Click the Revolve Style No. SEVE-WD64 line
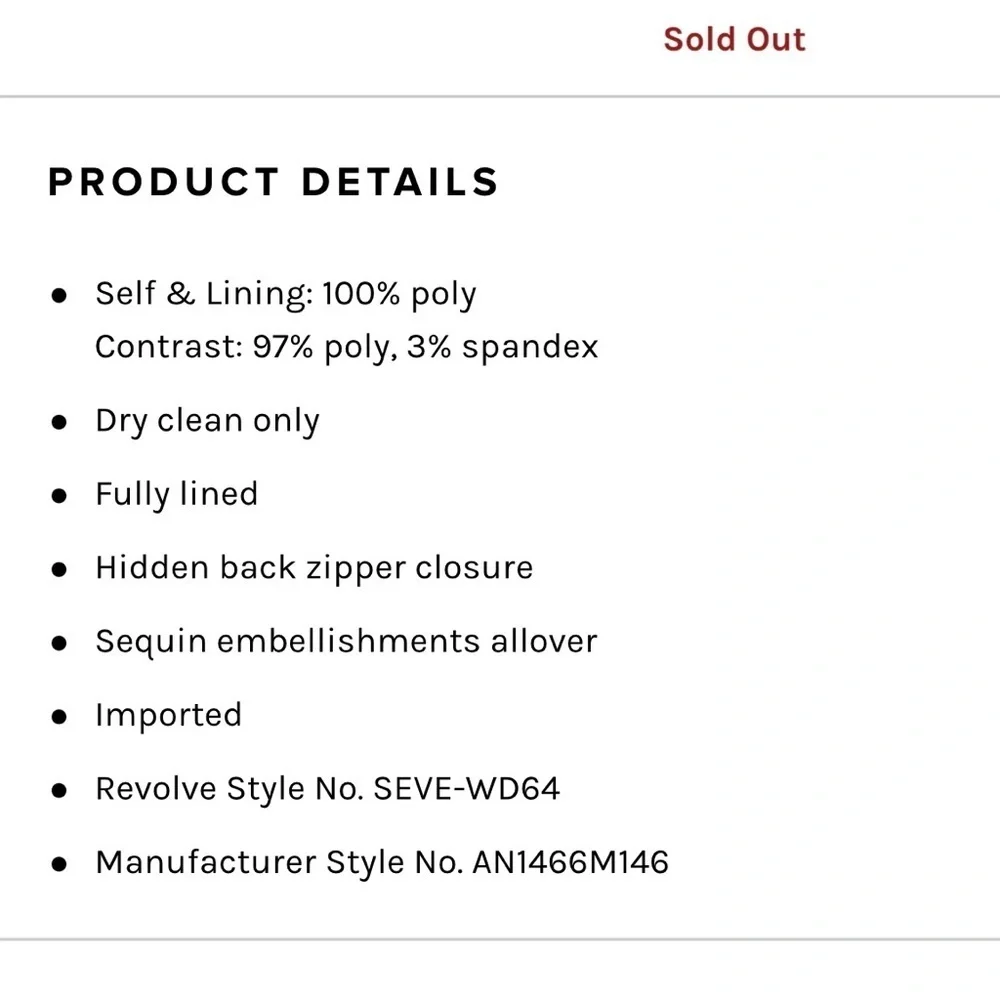1000x1000 pixels. click(327, 788)
